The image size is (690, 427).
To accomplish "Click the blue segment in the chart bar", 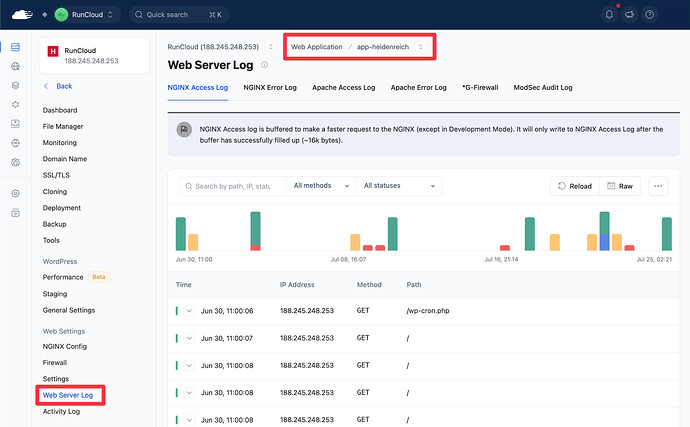I will coord(605,242).
